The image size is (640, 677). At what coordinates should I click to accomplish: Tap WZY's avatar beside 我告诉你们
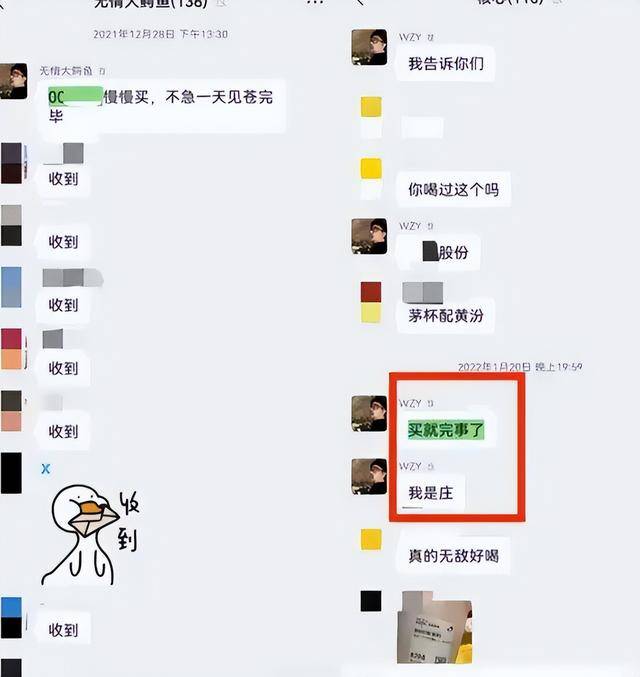pos(369,47)
